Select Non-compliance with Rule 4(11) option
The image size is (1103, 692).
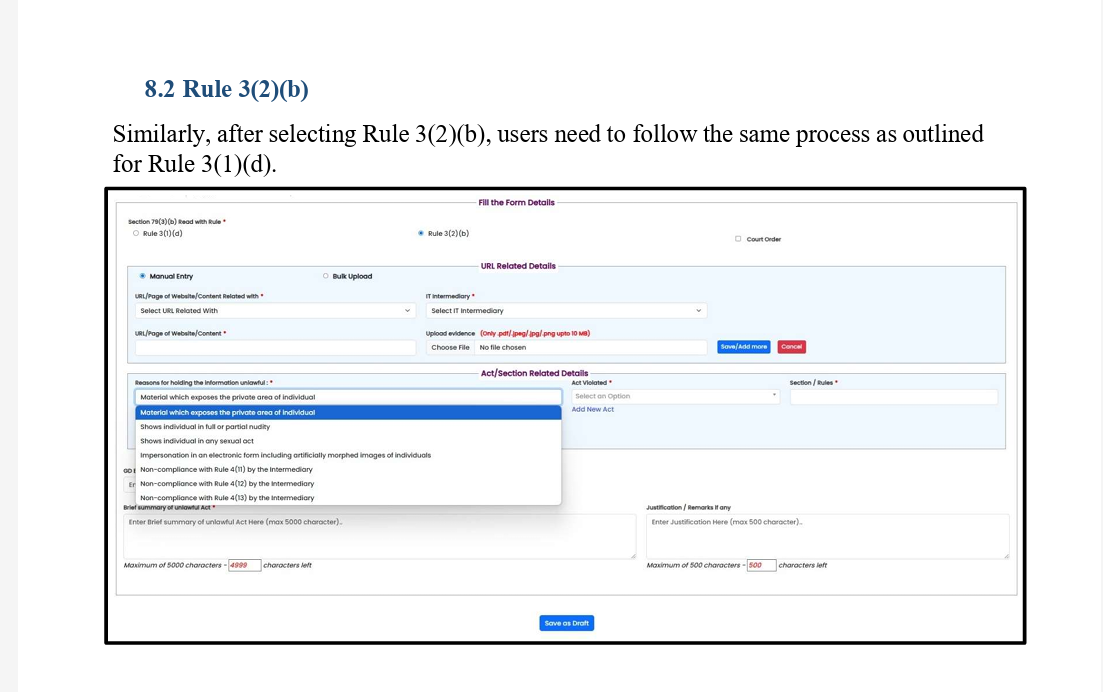[226, 469]
